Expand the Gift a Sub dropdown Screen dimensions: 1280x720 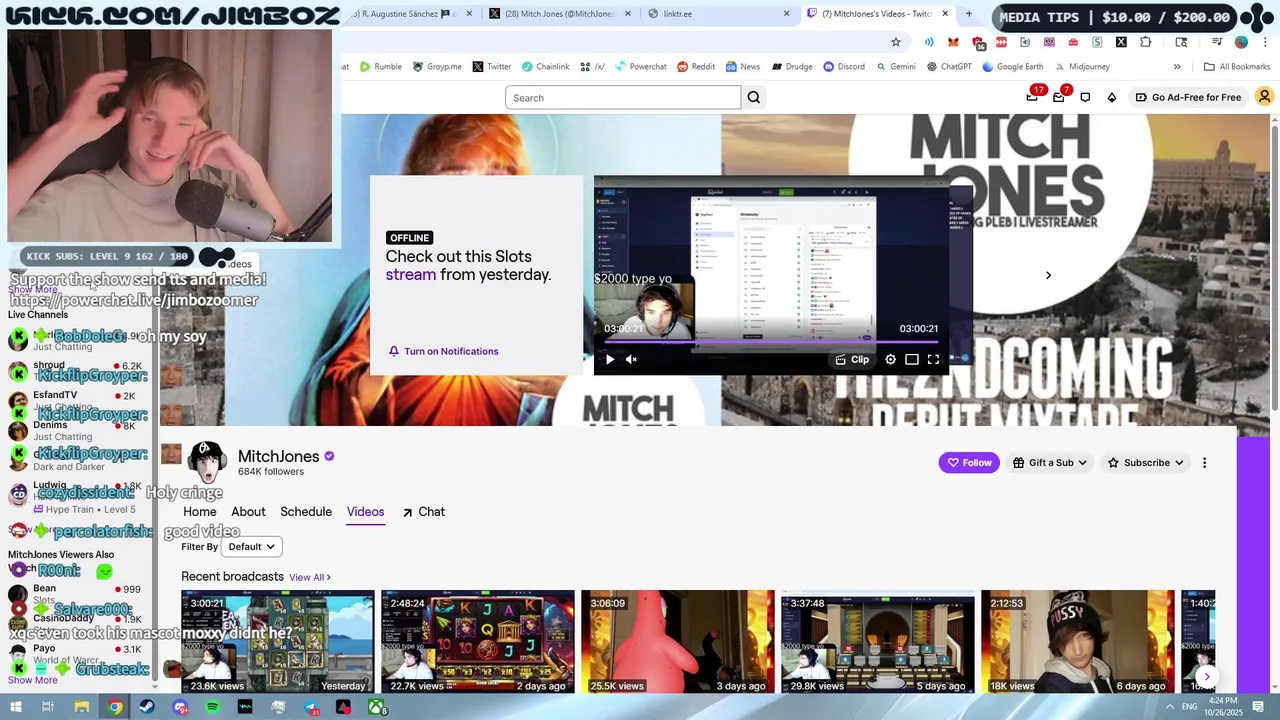[x=1049, y=462]
